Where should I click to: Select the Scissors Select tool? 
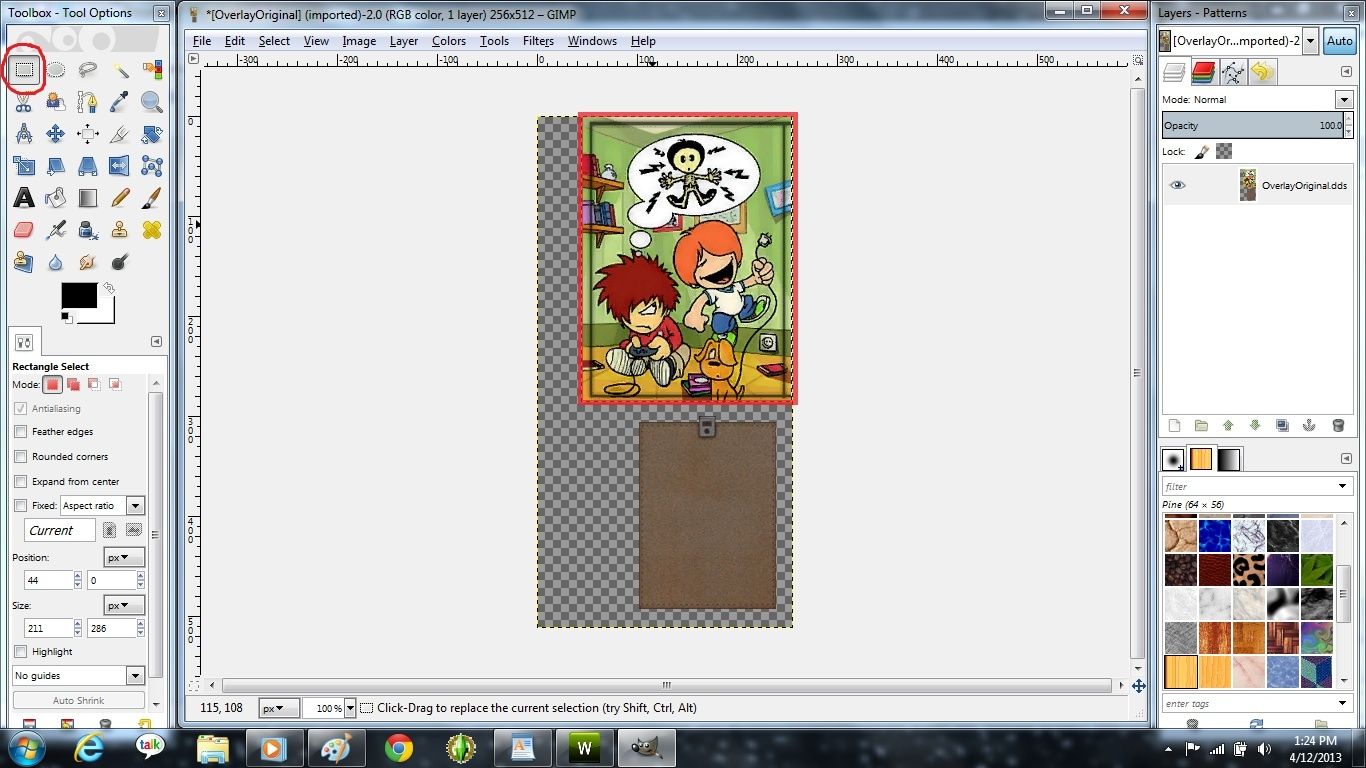tap(24, 102)
